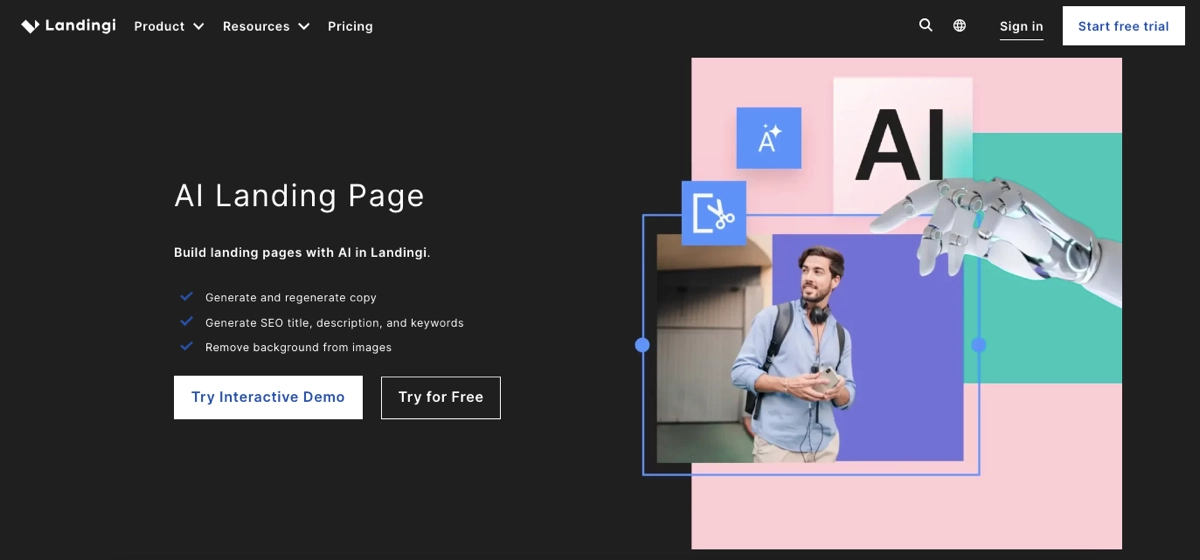Click the Sign in link

coord(1021,26)
